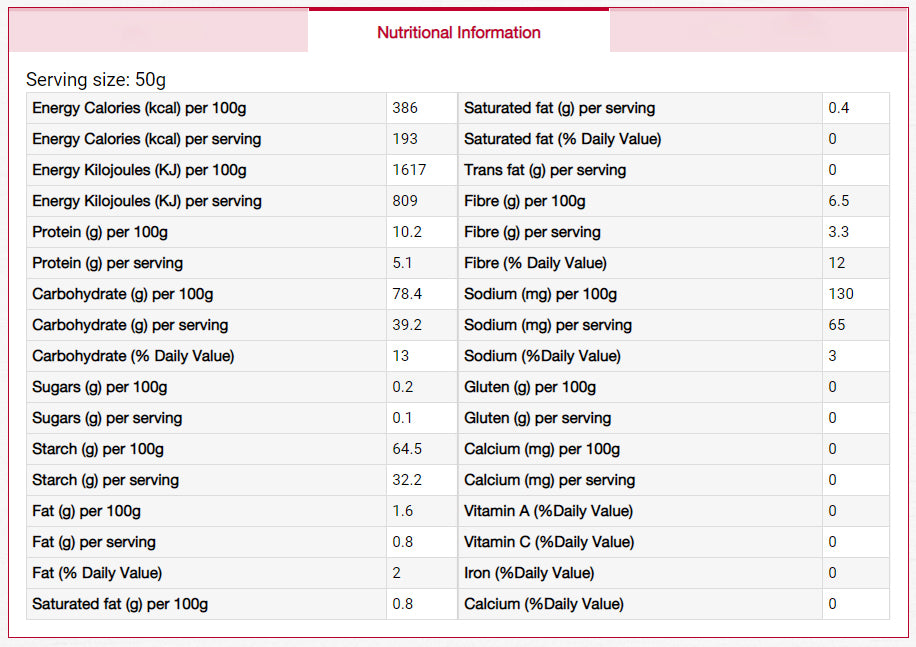The width and height of the screenshot is (916, 647).
Task: Select the Energy Kilojoules per serving row label
Action: coord(146,201)
